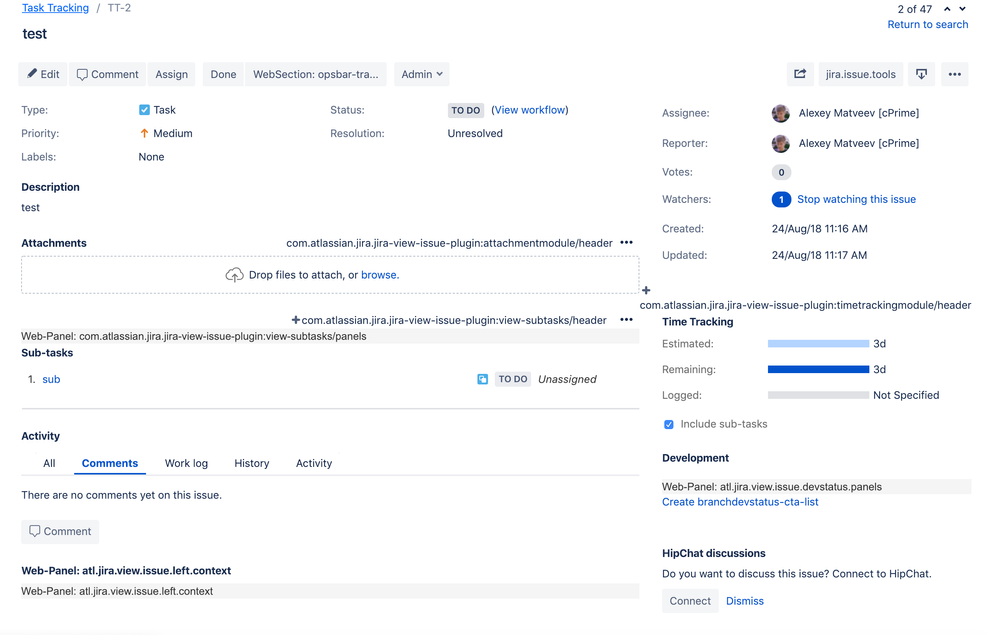The image size is (998, 635).
Task: Click the plus icon above timetrackingmodule header
Action: (x=646, y=290)
